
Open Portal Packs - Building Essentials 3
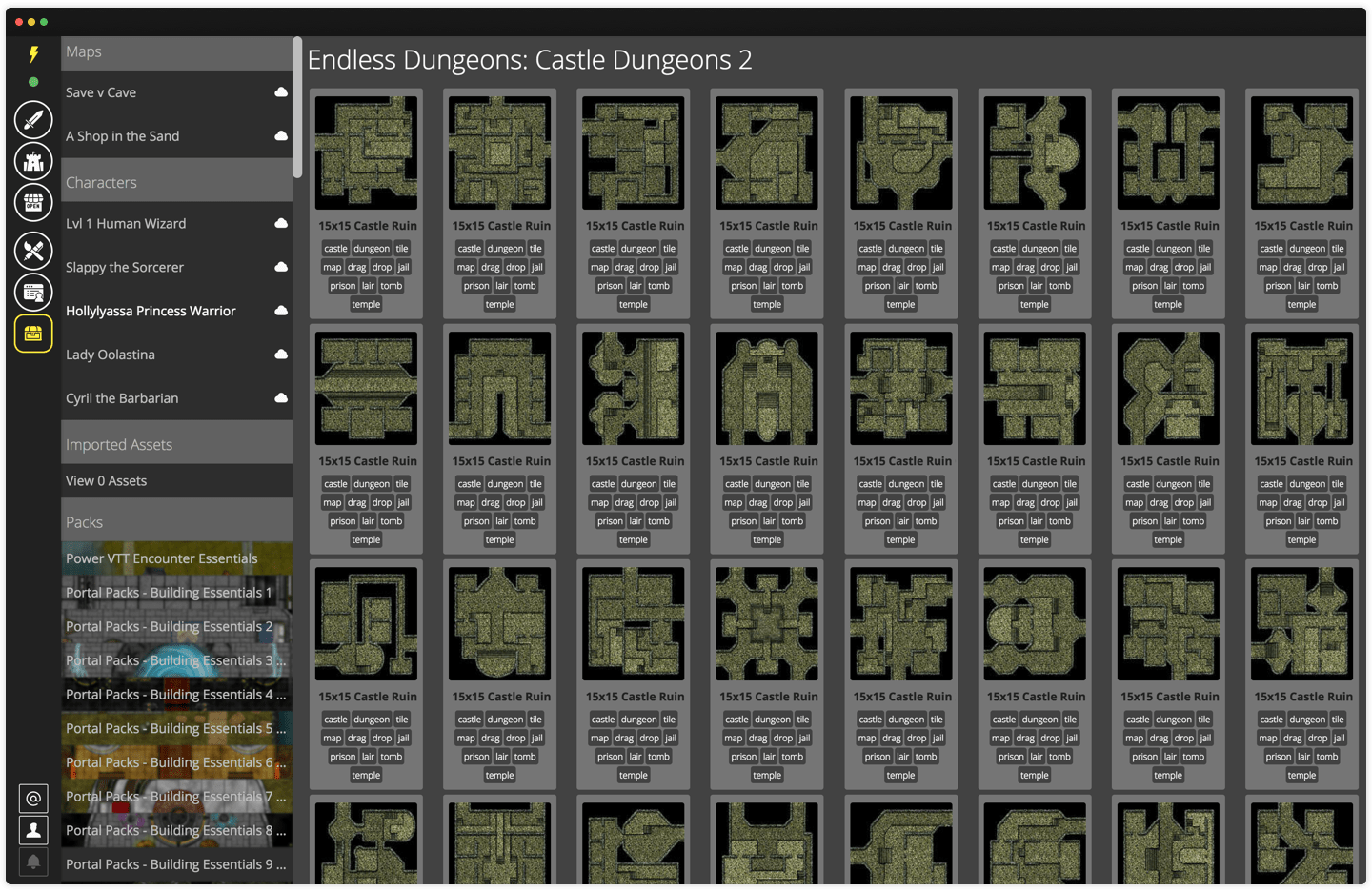click(x=176, y=660)
